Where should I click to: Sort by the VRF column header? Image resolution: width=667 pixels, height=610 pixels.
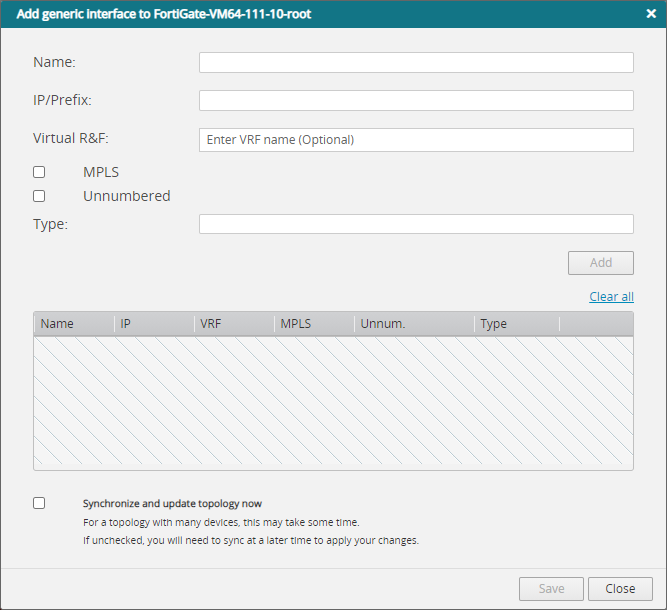click(x=234, y=324)
